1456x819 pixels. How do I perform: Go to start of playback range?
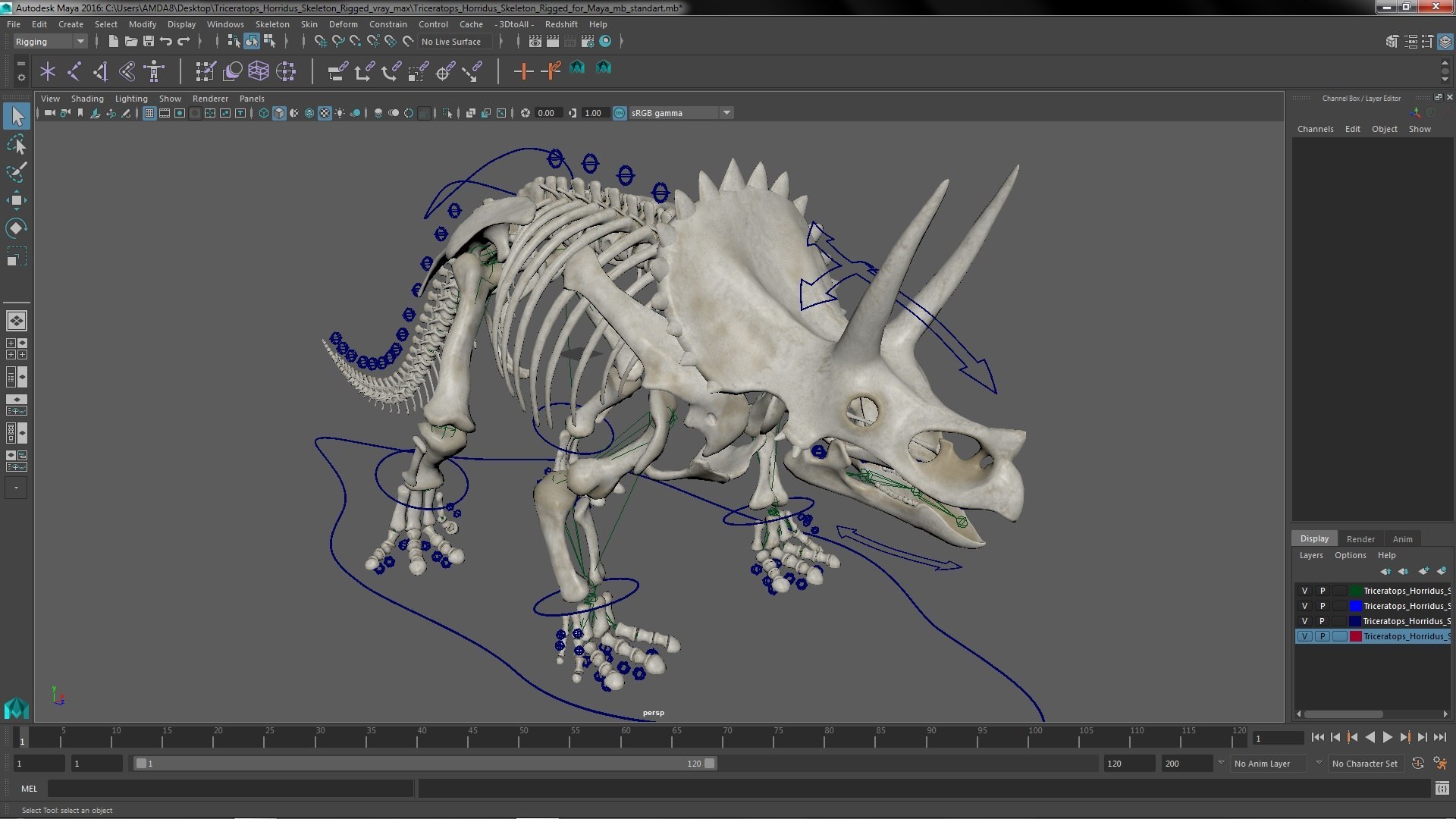click(1317, 737)
